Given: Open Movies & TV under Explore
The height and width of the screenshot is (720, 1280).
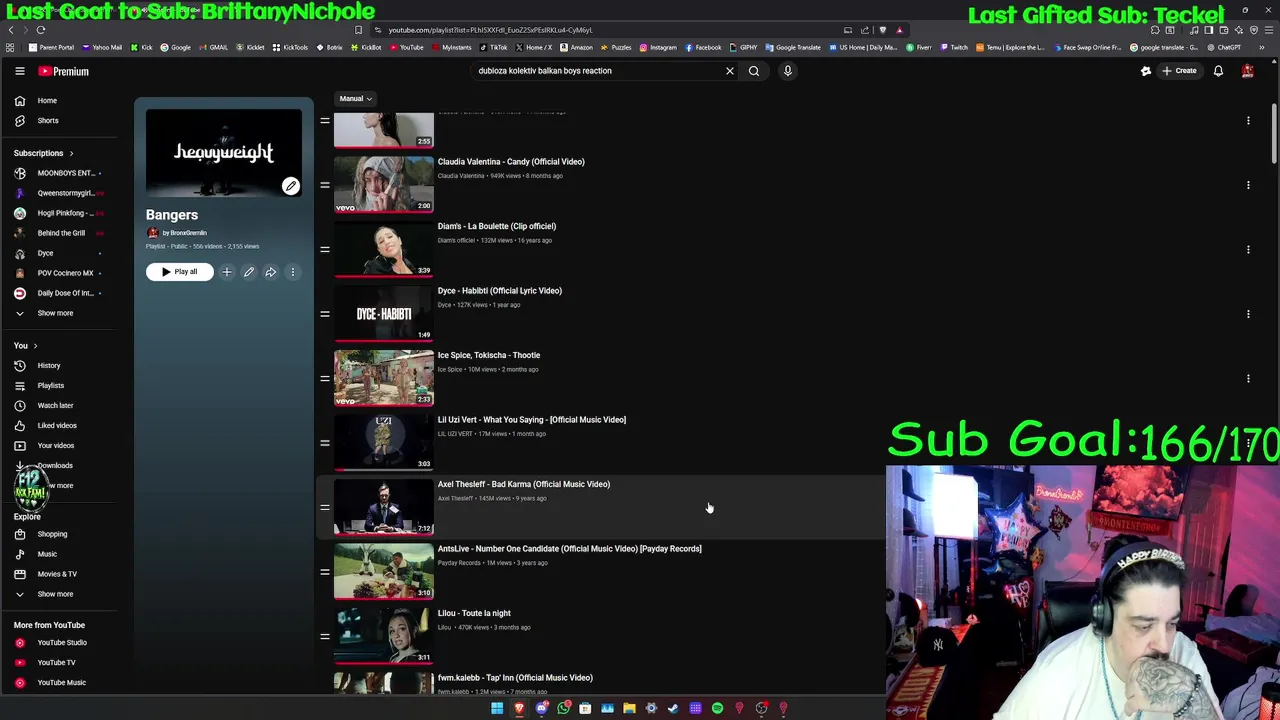Looking at the screenshot, I should pos(56,574).
